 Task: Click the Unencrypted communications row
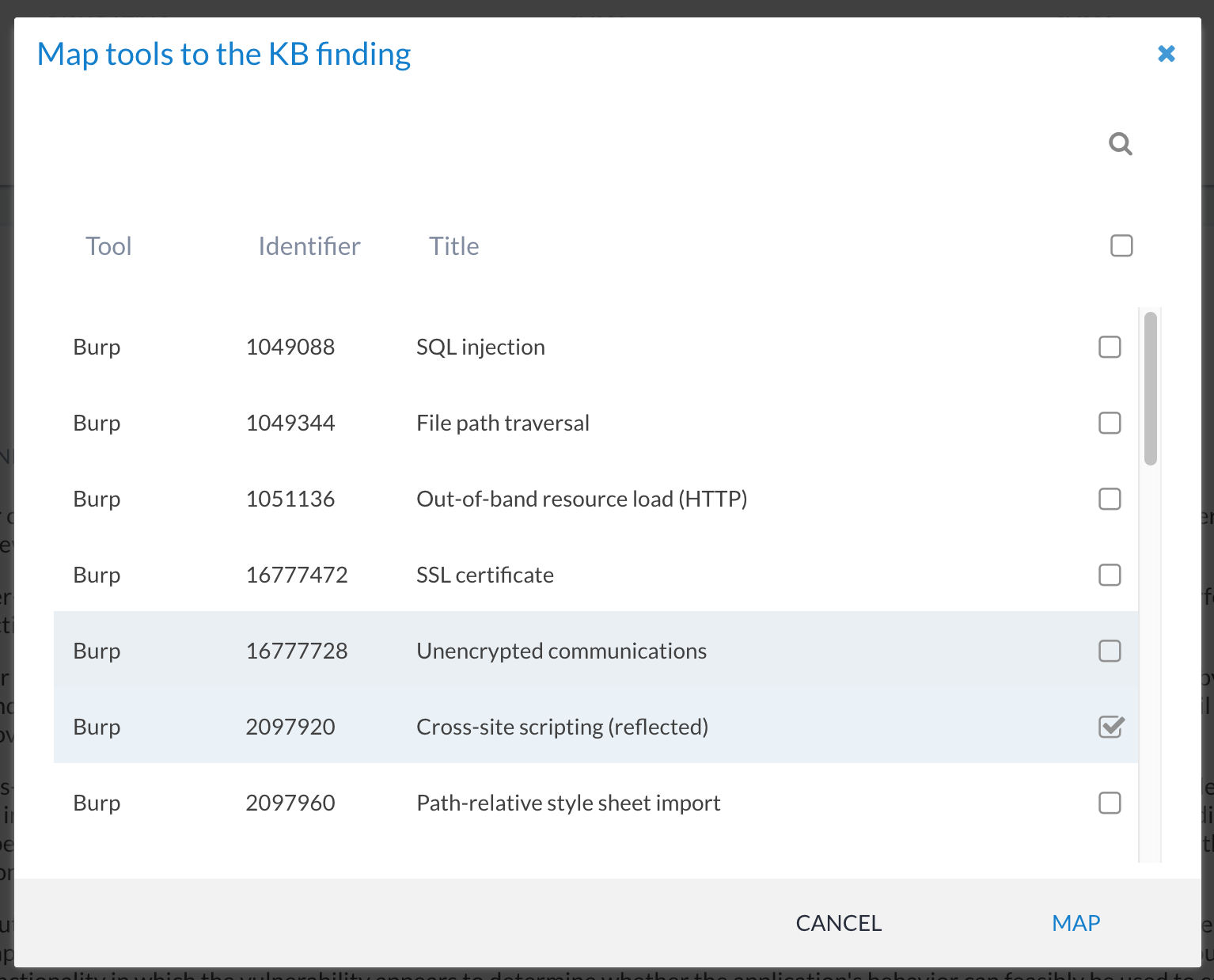pyautogui.click(x=561, y=651)
